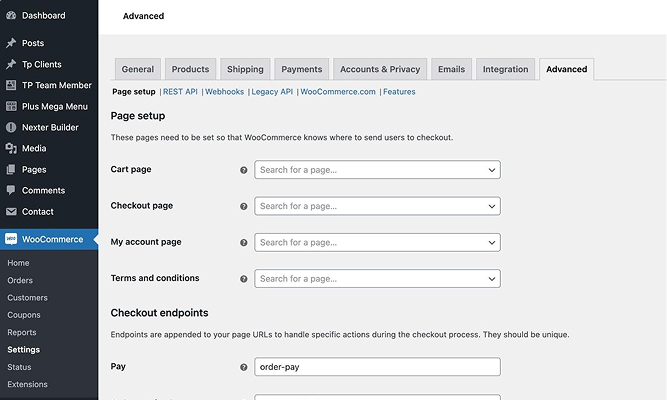Click the Plus Mega Menu icon
Screen dimensions: 667x400
pos(11,106)
